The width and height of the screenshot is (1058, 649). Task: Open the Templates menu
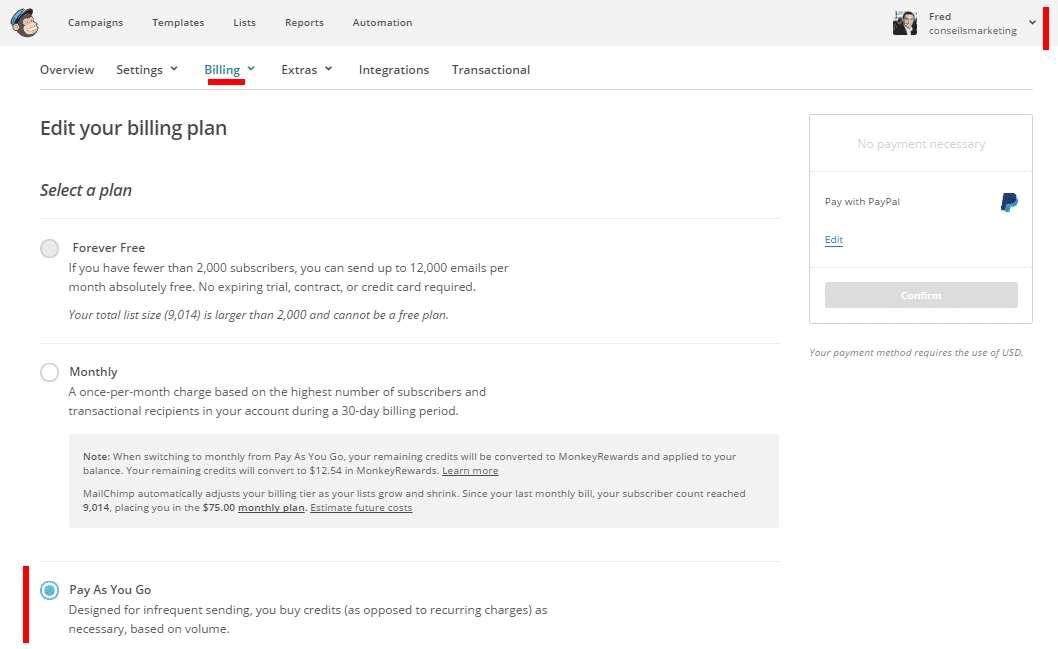click(178, 22)
